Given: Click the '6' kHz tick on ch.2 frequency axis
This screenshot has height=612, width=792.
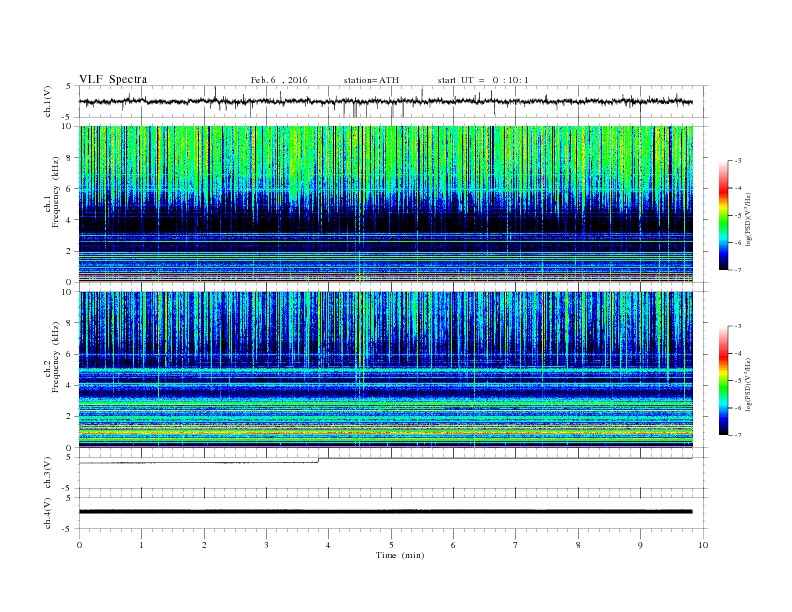Looking at the screenshot, I should 69,354.
